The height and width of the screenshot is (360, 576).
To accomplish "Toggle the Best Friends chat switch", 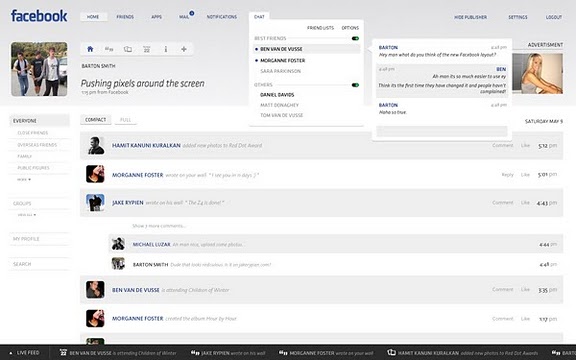I will (x=355, y=38).
